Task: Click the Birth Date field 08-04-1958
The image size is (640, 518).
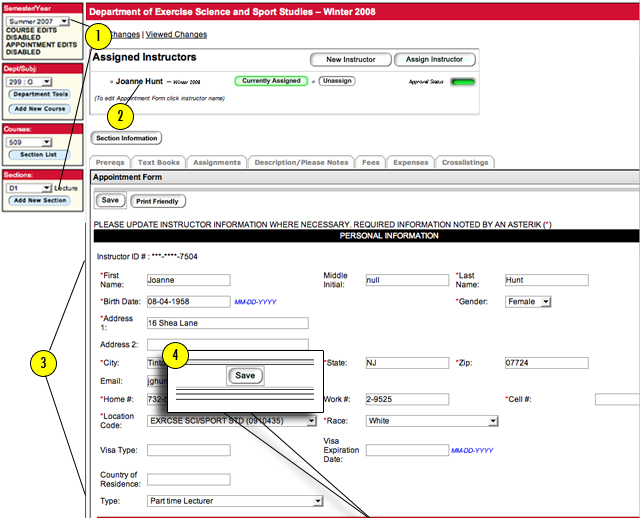Action: [189, 302]
